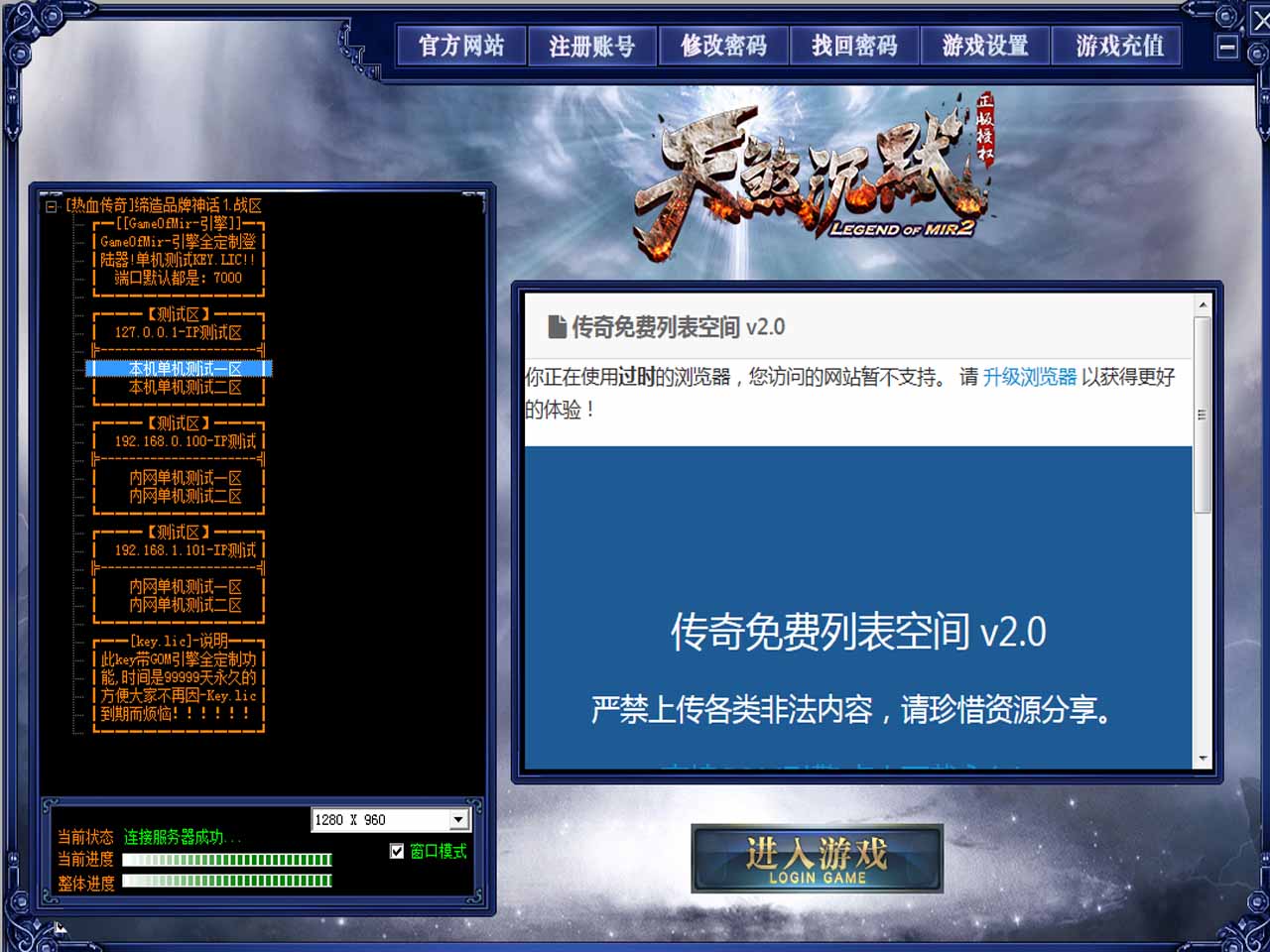The width and height of the screenshot is (1270, 952).
Task: Open 游戏设置 game settings
Action: (x=985, y=46)
